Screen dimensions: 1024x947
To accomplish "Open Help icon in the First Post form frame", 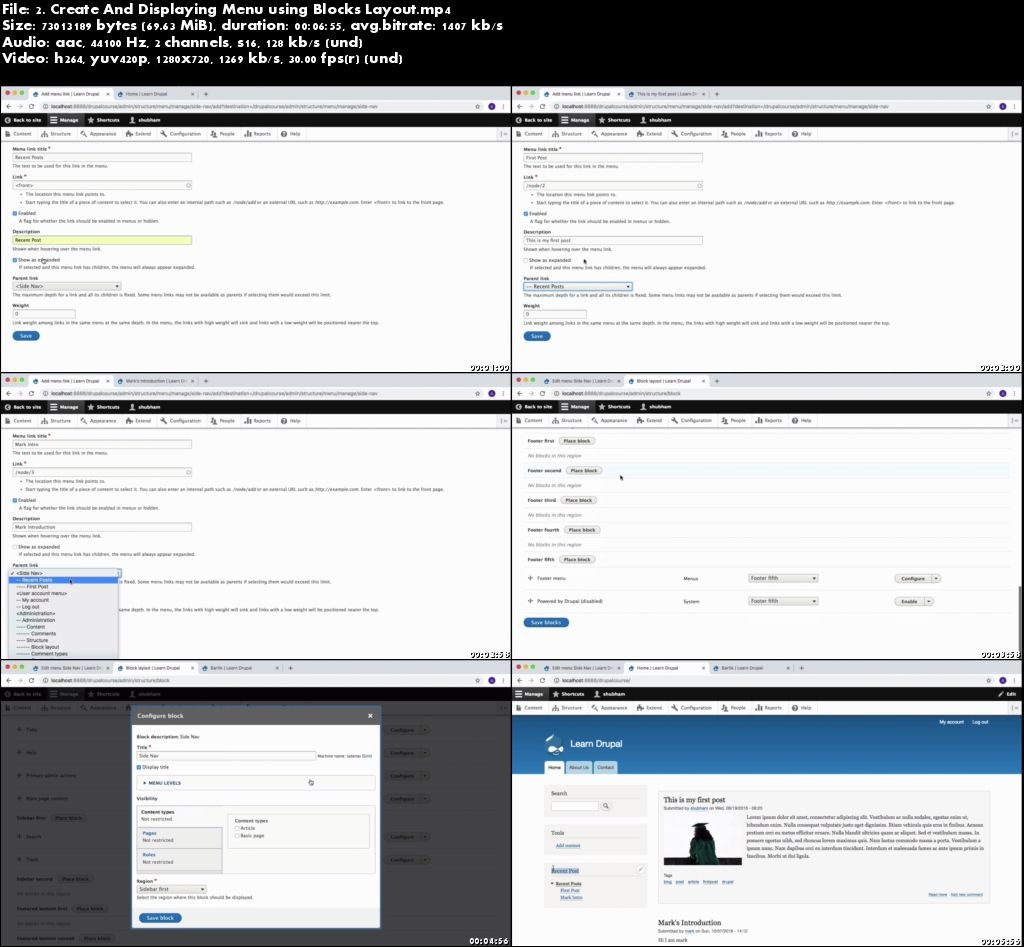I will 795,134.
